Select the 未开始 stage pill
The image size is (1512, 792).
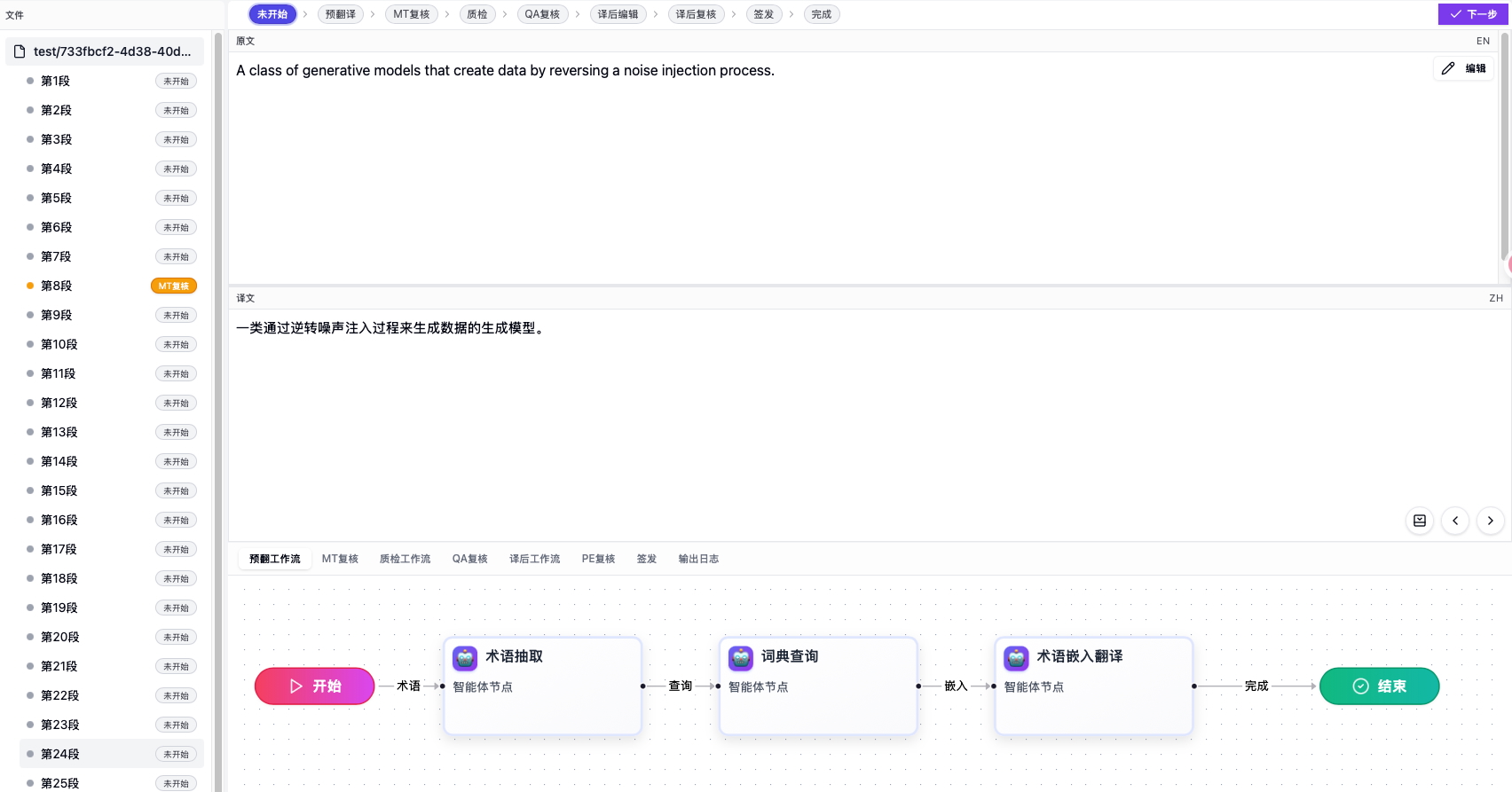pyautogui.click(x=272, y=14)
